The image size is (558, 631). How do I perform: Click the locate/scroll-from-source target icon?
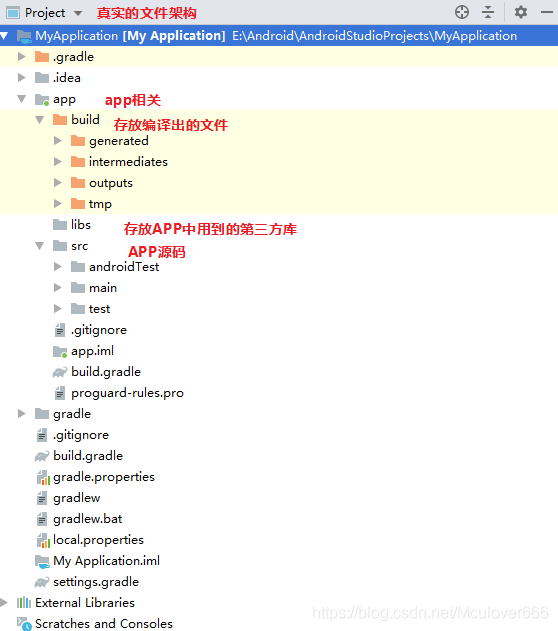click(462, 12)
